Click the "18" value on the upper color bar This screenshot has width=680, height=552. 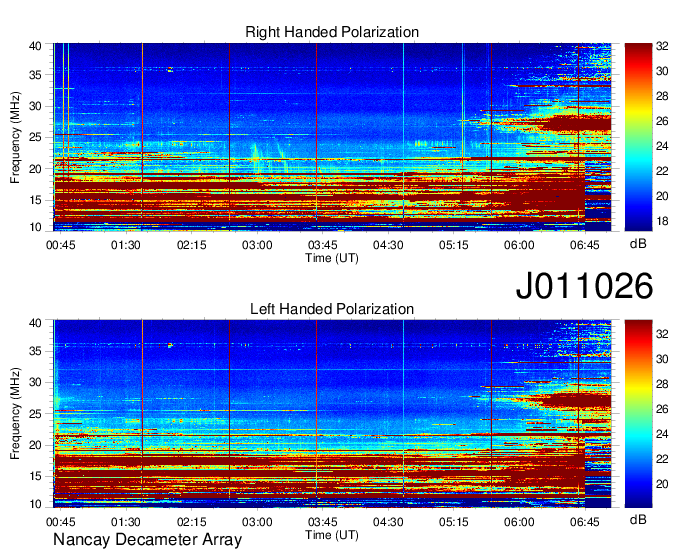pos(662,221)
